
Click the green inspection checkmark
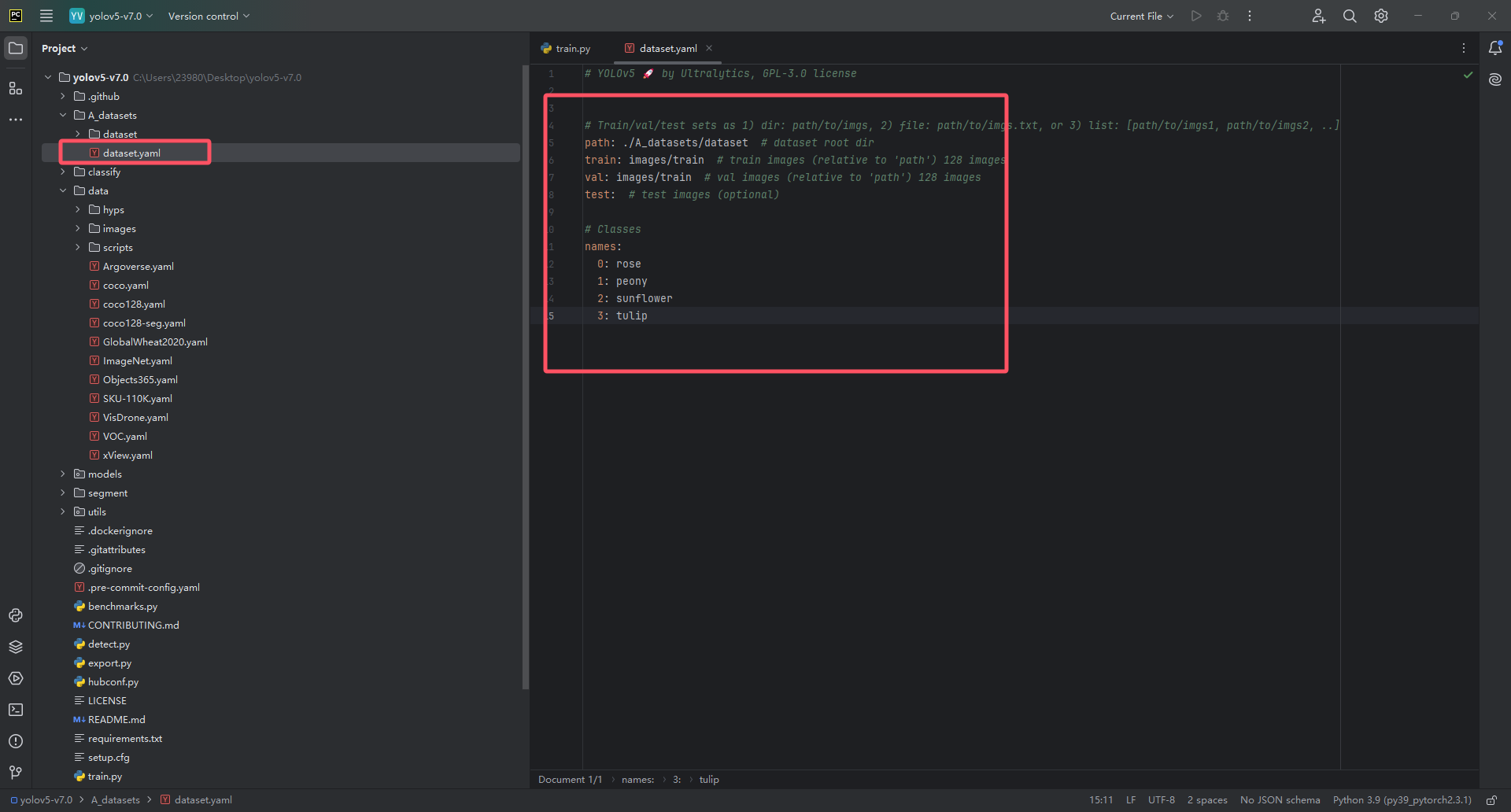point(1468,75)
